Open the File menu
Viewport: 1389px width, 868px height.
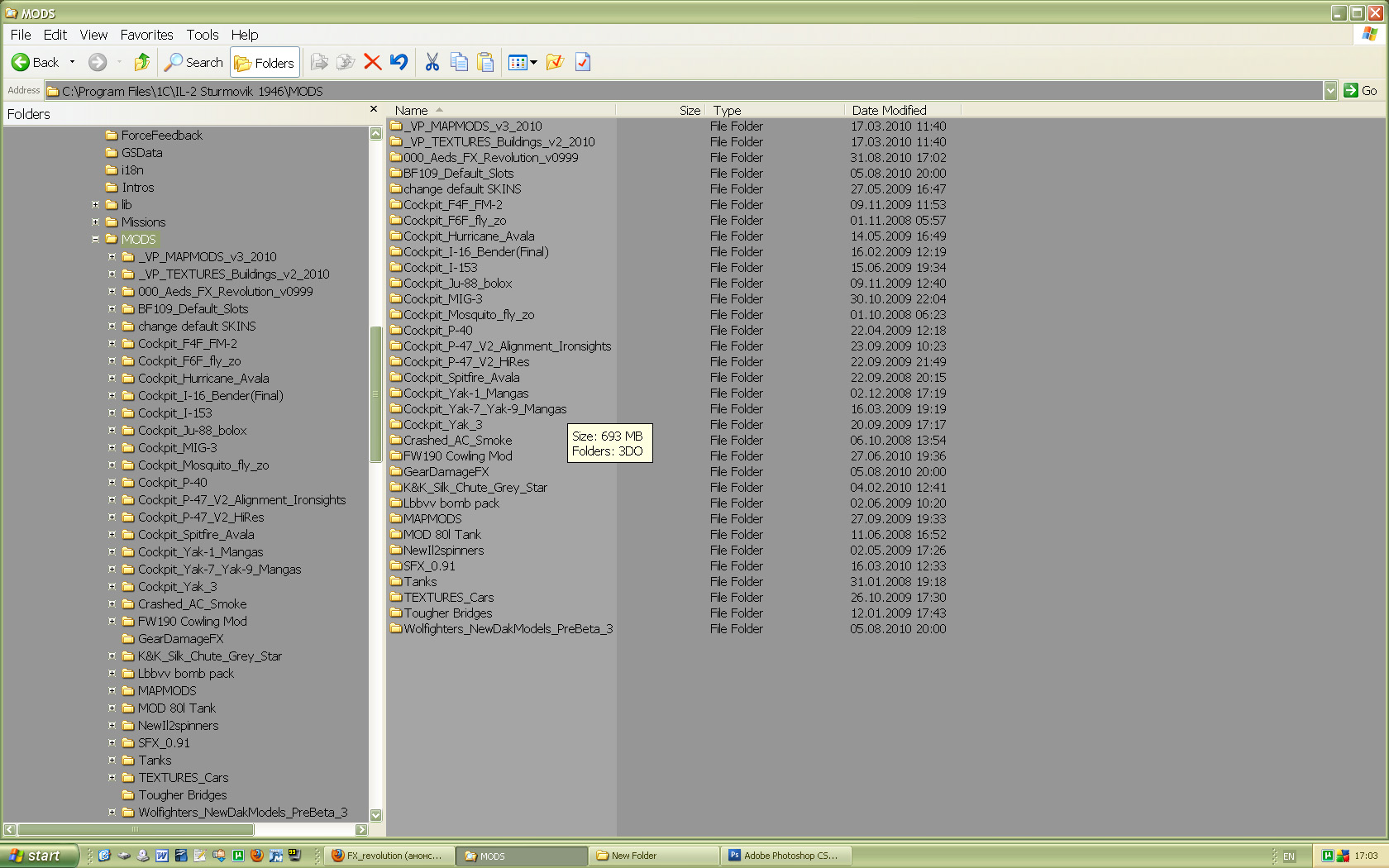[x=21, y=35]
